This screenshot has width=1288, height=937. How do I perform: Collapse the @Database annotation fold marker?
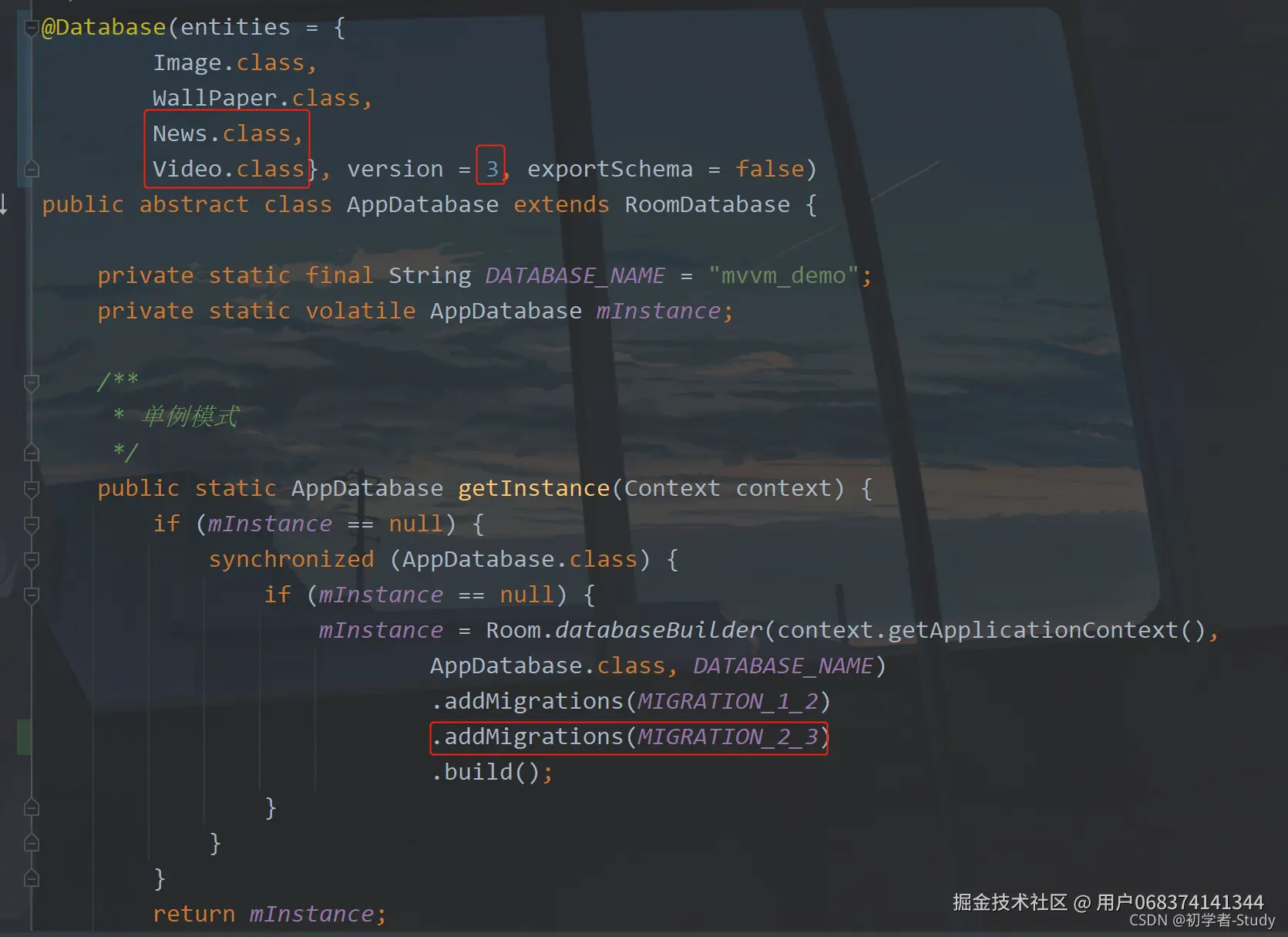32,29
